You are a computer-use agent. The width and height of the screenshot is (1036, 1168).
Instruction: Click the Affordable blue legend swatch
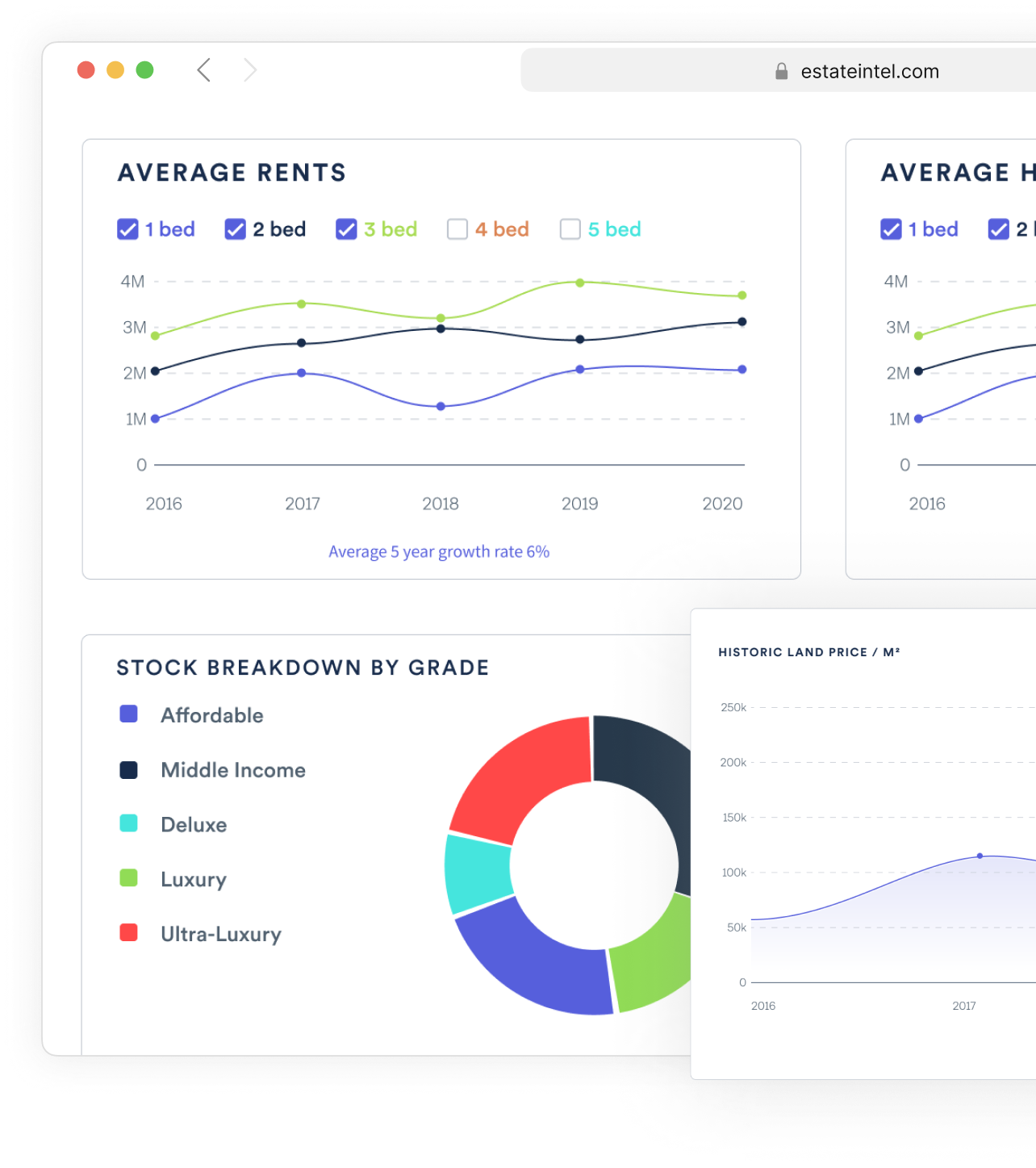pyautogui.click(x=128, y=714)
